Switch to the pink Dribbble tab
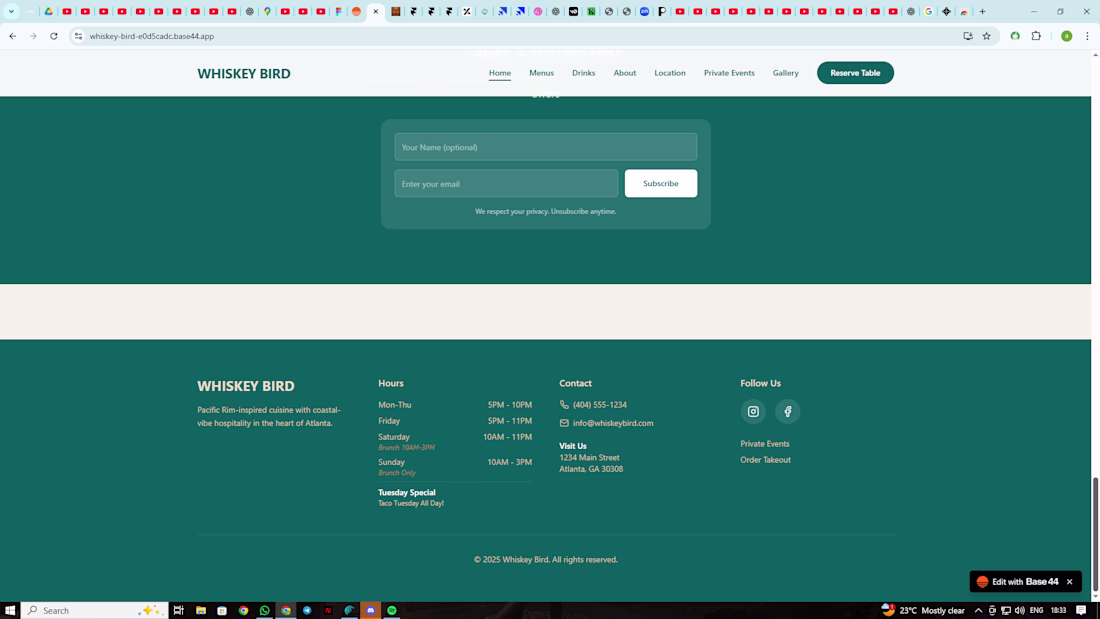This screenshot has width=1100, height=619. tap(538, 11)
